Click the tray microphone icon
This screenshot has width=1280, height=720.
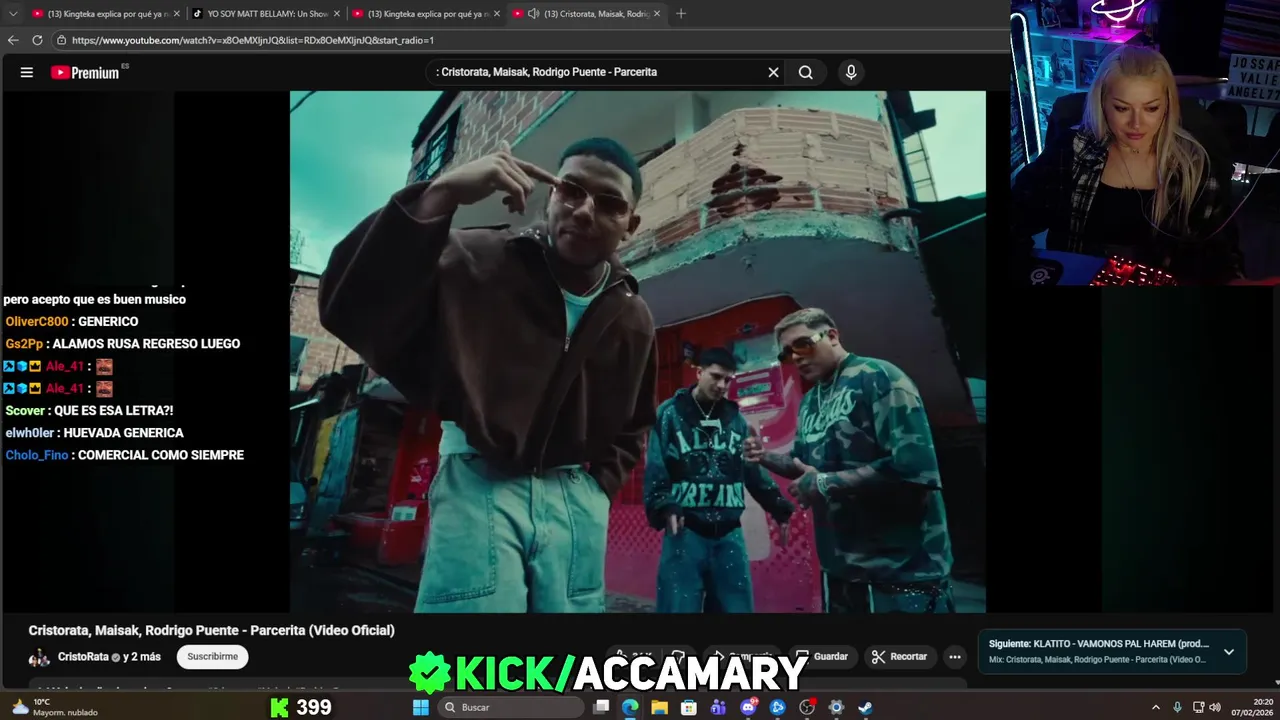click(x=1177, y=707)
